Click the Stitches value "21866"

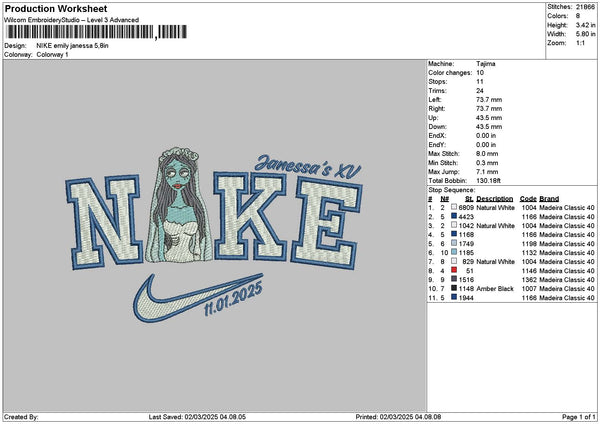tap(585, 7)
